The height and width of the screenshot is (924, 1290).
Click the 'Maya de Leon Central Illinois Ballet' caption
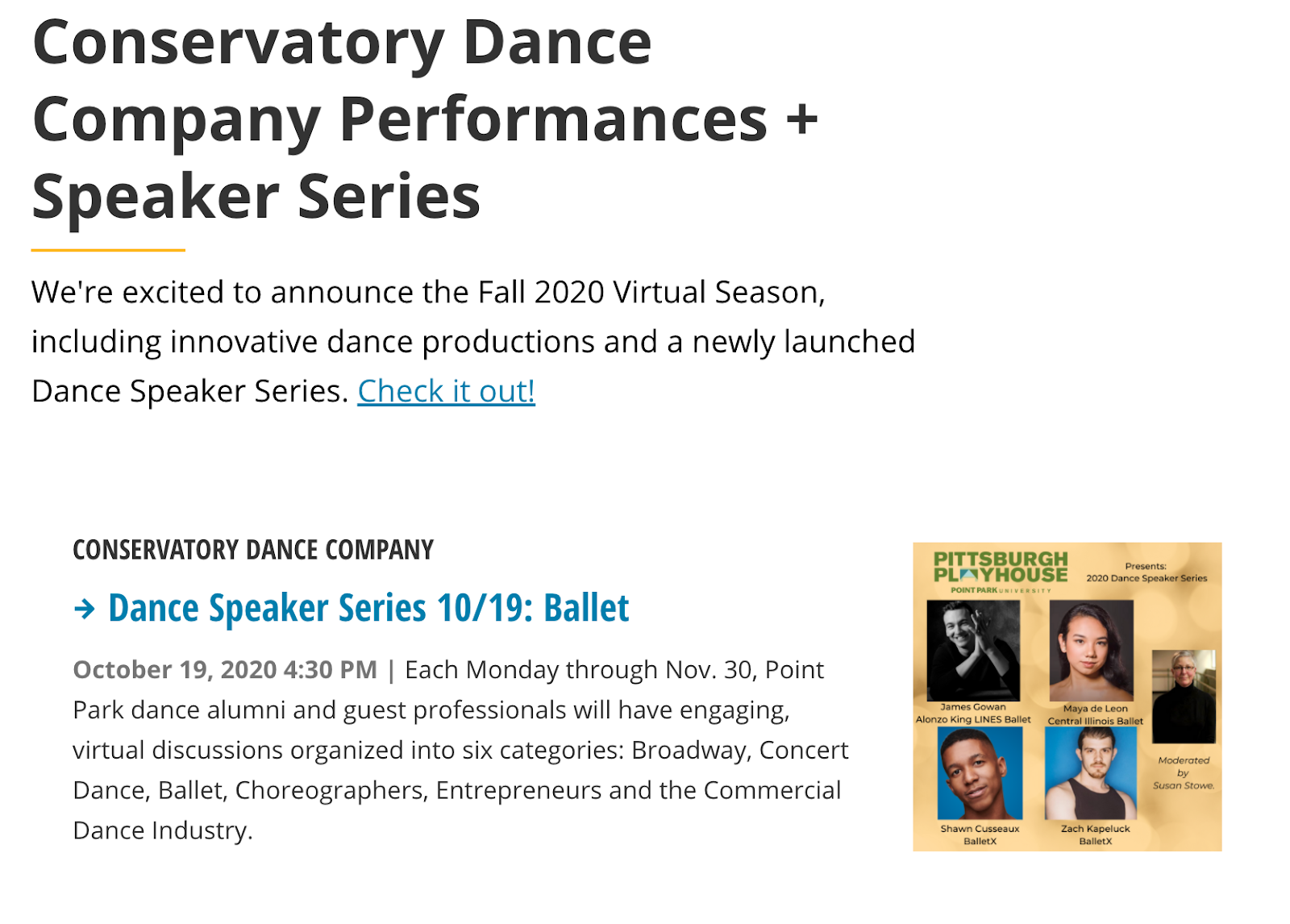1095,715
